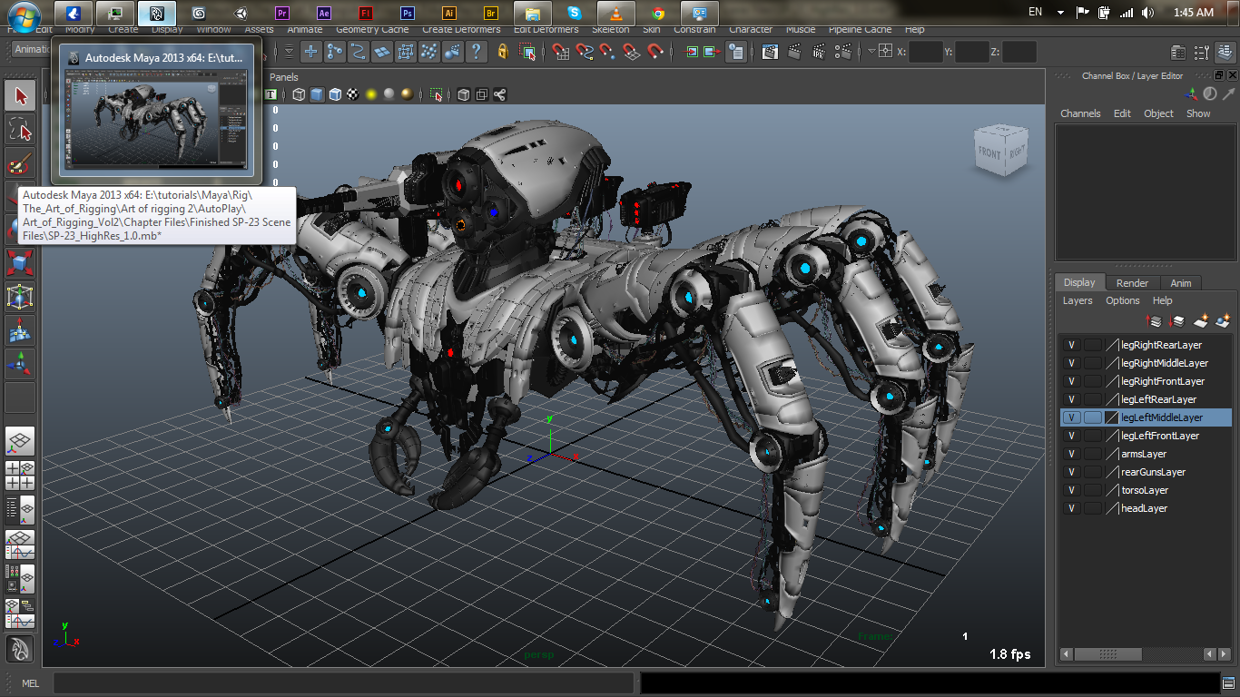Click move layer up icon
The height and width of the screenshot is (697, 1240).
(x=1153, y=321)
